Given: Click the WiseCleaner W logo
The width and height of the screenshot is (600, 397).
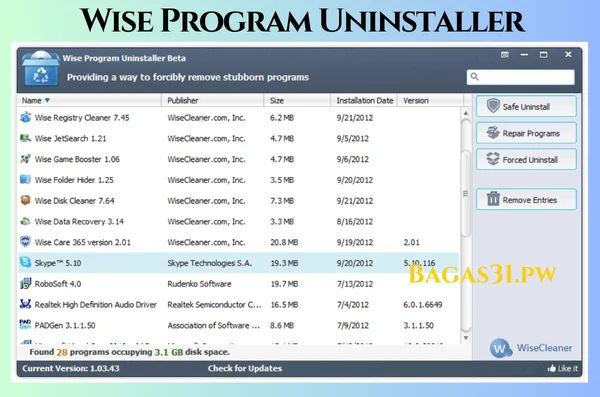Looking at the screenshot, I should [501, 348].
